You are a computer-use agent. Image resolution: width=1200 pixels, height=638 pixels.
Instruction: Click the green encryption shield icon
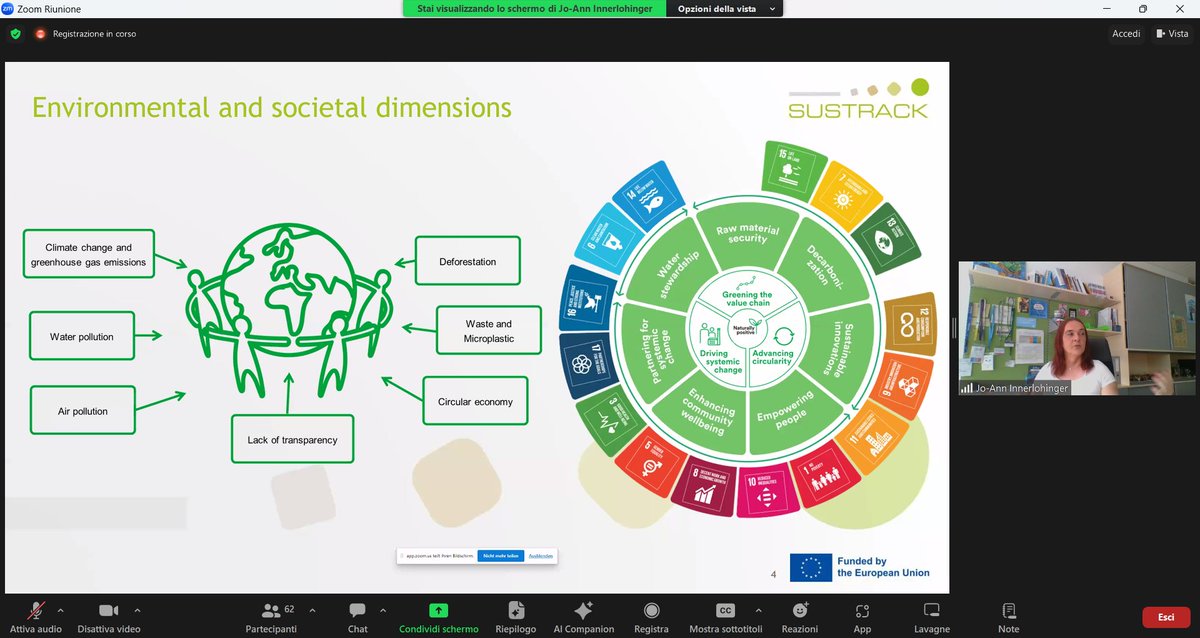tap(15, 33)
